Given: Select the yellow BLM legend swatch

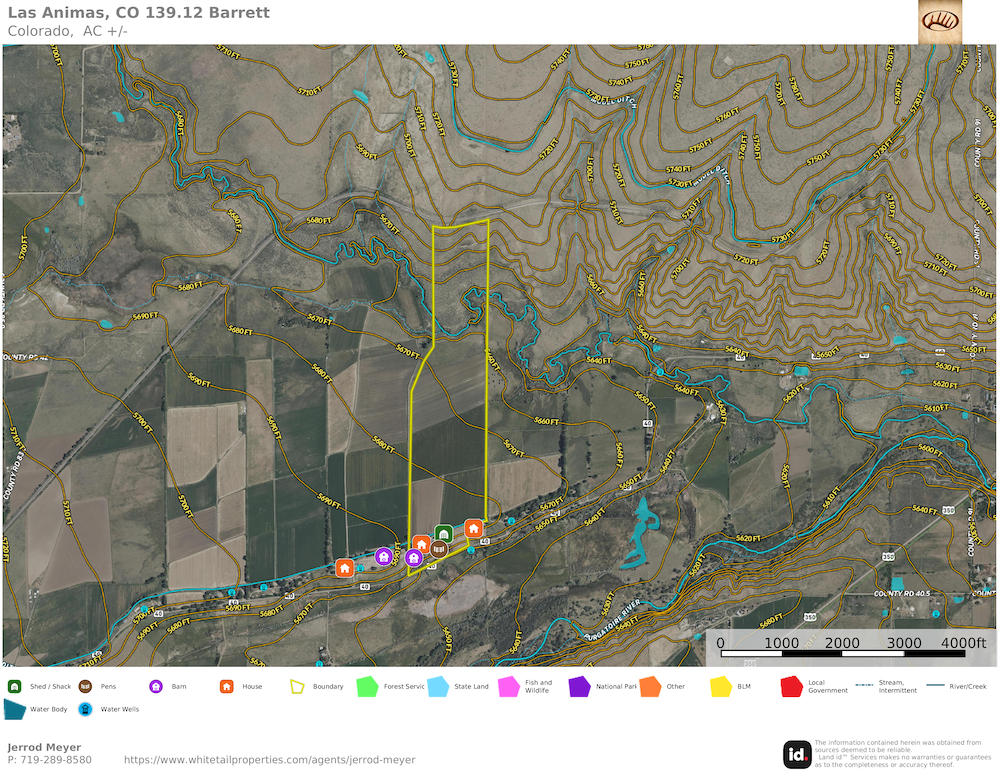Looking at the screenshot, I should [721, 687].
